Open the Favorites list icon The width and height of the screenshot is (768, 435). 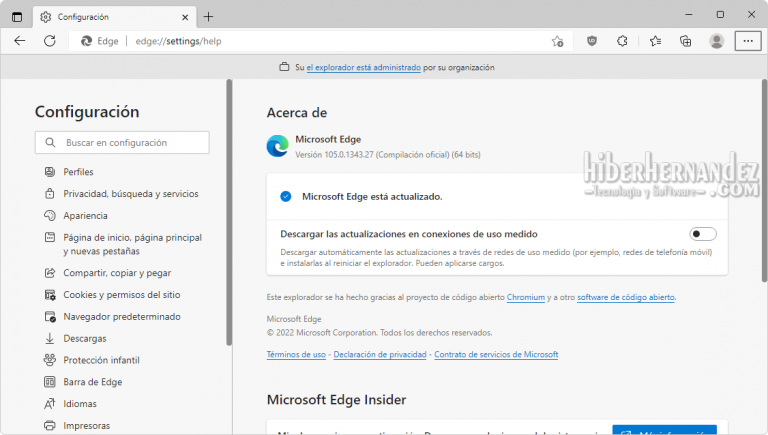(655, 41)
